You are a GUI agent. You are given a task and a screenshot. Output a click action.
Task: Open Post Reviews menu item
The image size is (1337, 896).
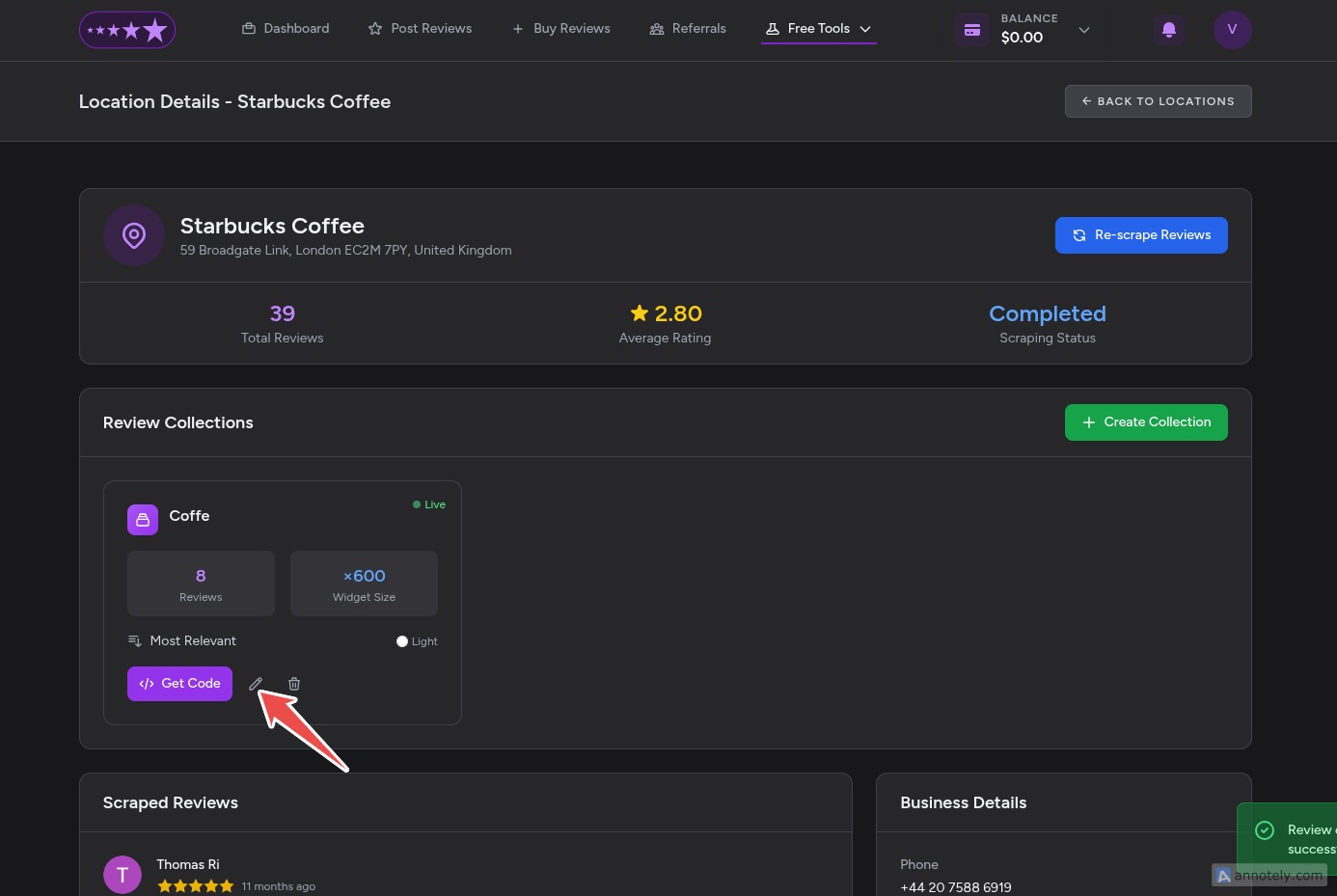point(420,29)
